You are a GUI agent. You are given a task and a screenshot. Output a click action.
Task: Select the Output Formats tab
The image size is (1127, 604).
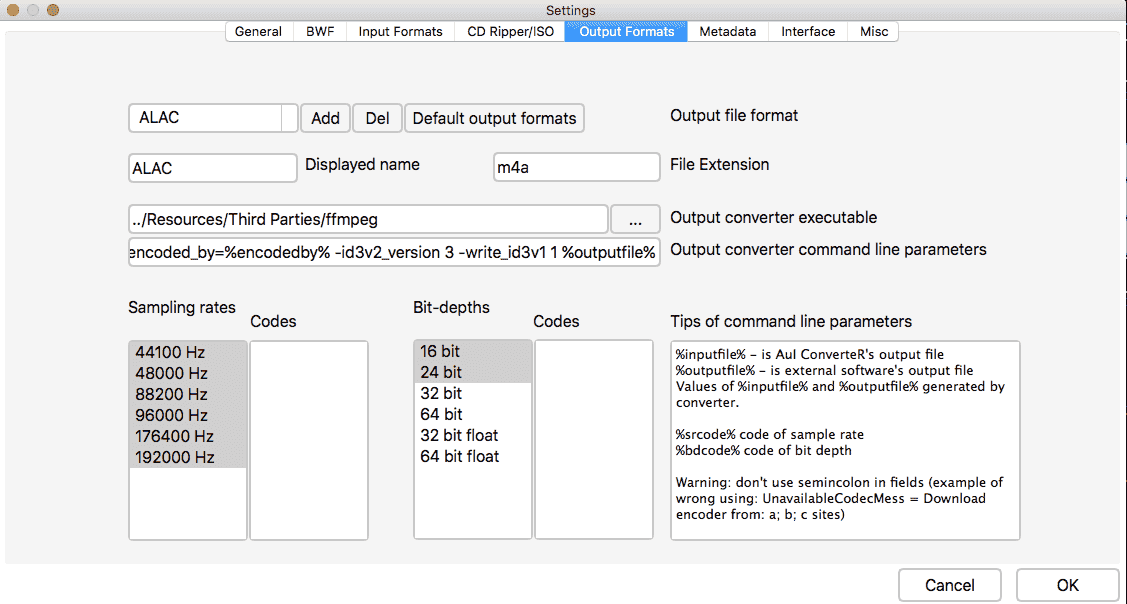pyautogui.click(x=626, y=32)
